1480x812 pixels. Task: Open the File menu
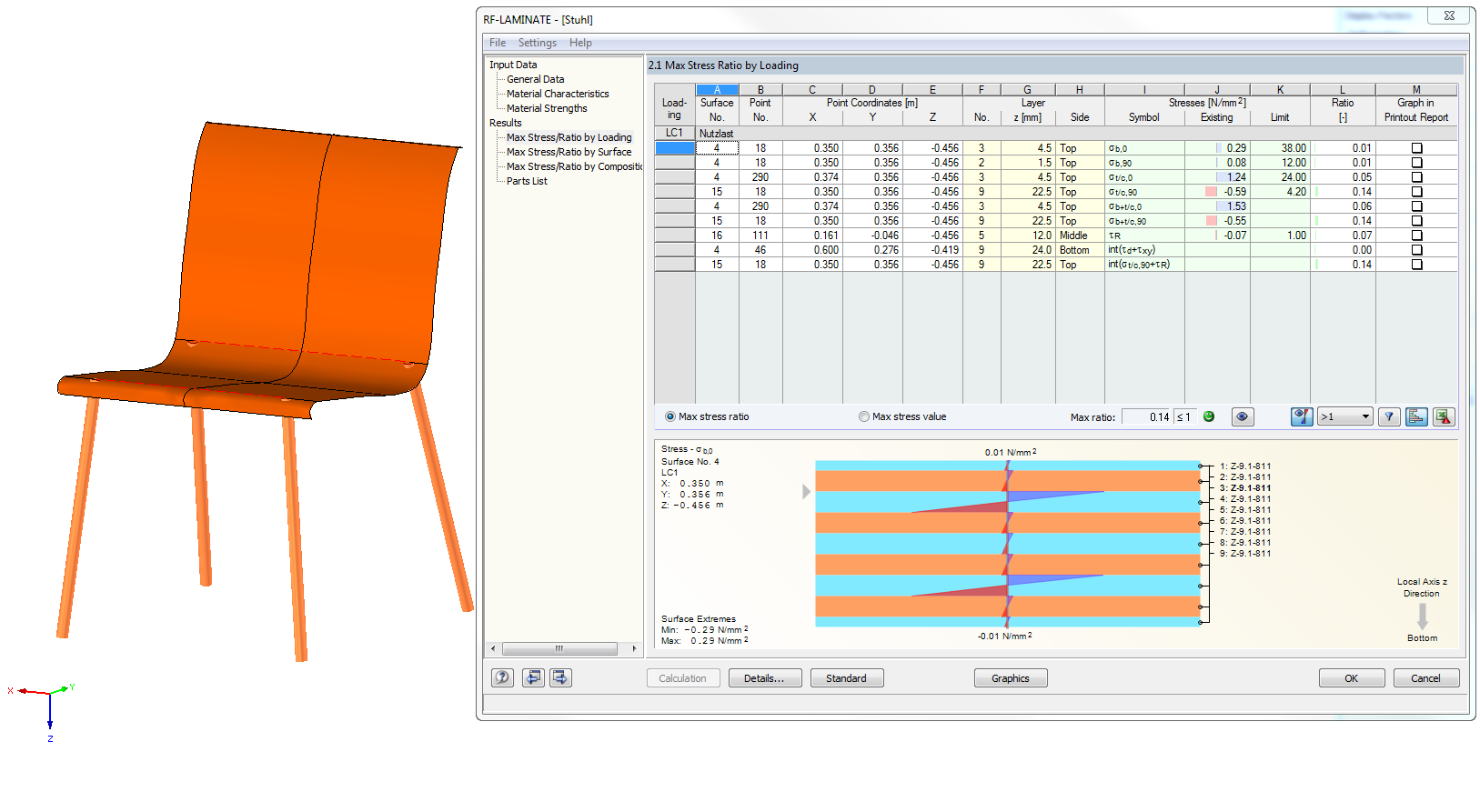[x=498, y=43]
